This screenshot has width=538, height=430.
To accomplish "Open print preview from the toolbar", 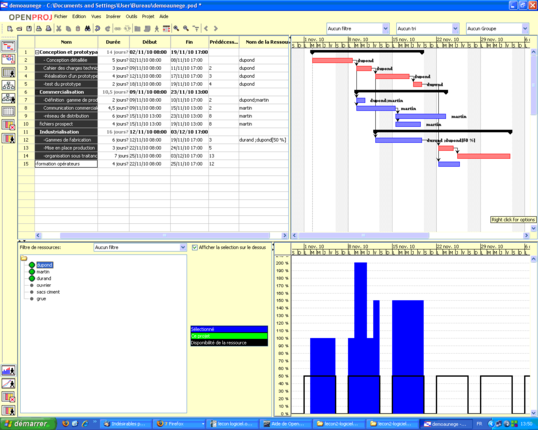I will tap(49, 28).
